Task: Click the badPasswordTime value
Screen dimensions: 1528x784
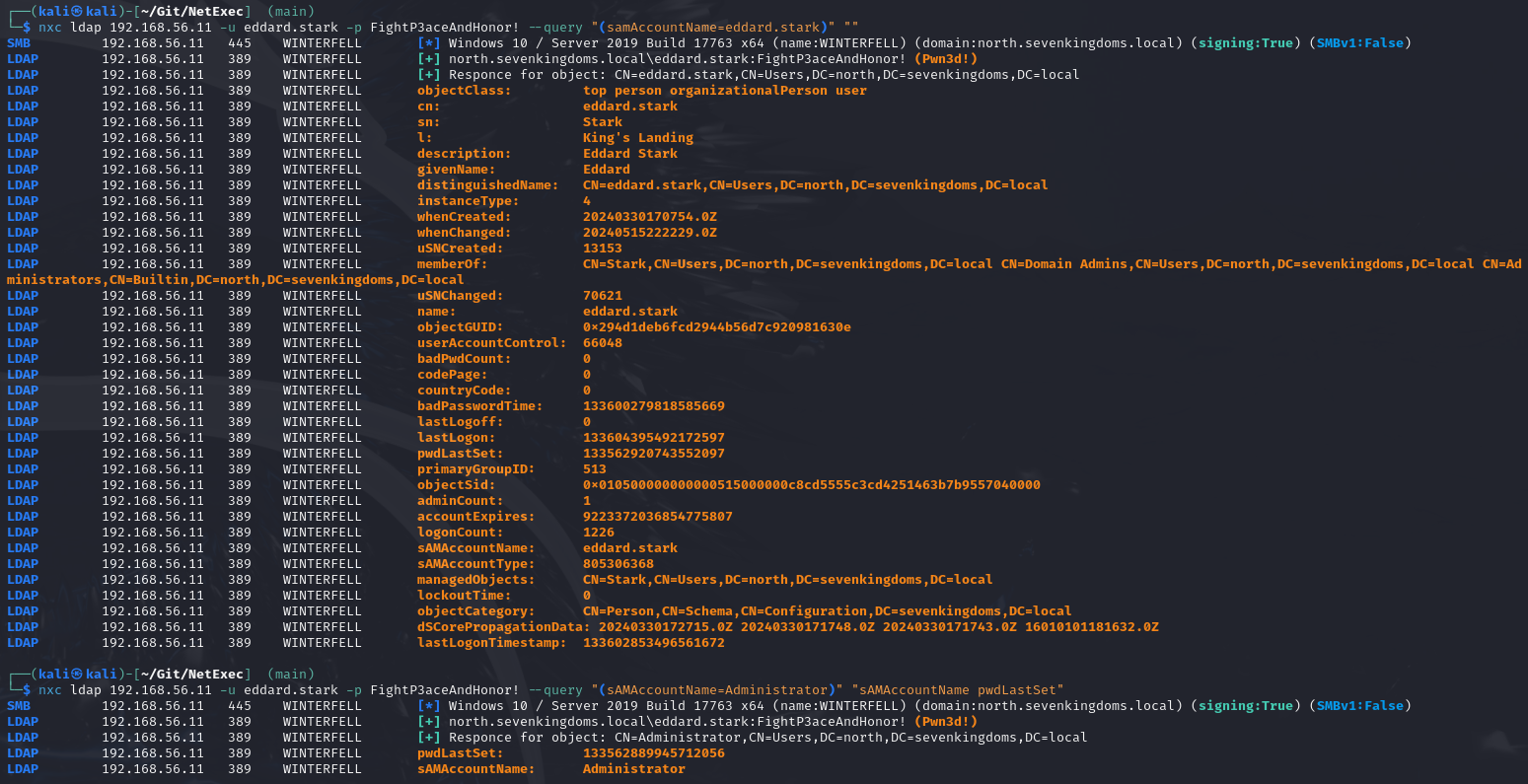Action: click(x=653, y=405)
